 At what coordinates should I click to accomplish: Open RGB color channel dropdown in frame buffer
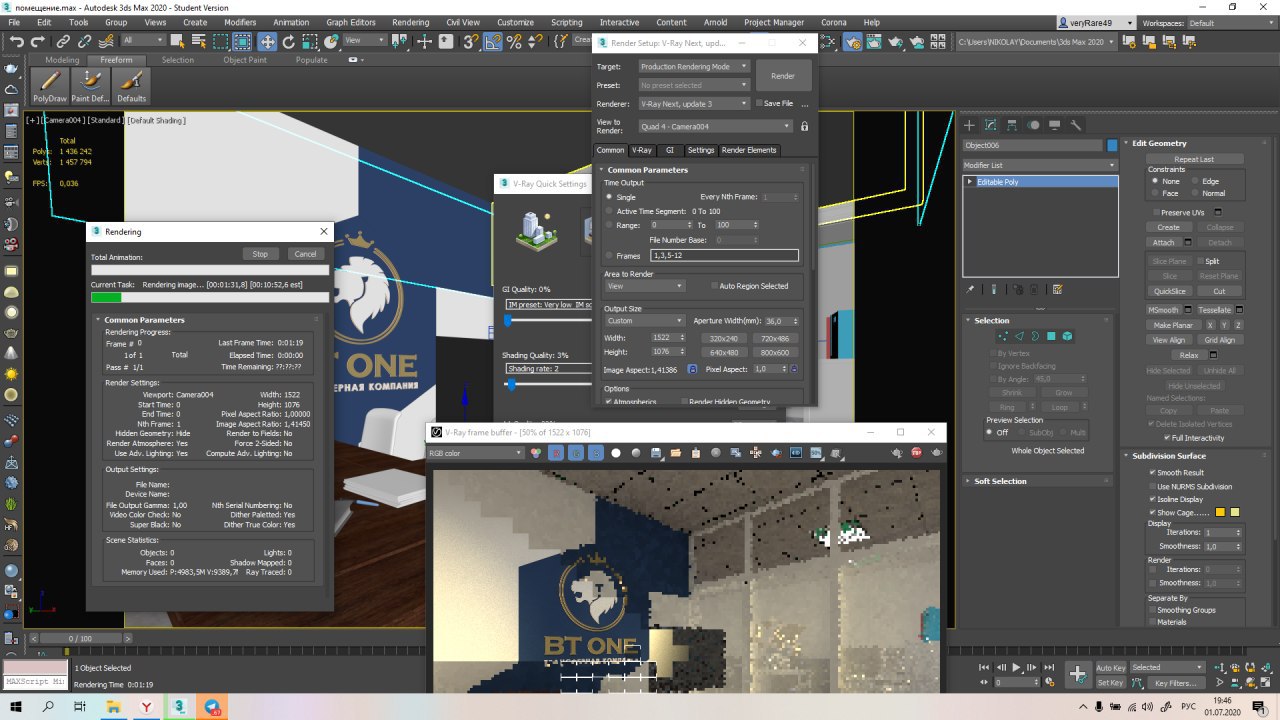pyautogui.click(x=476, y=453)
